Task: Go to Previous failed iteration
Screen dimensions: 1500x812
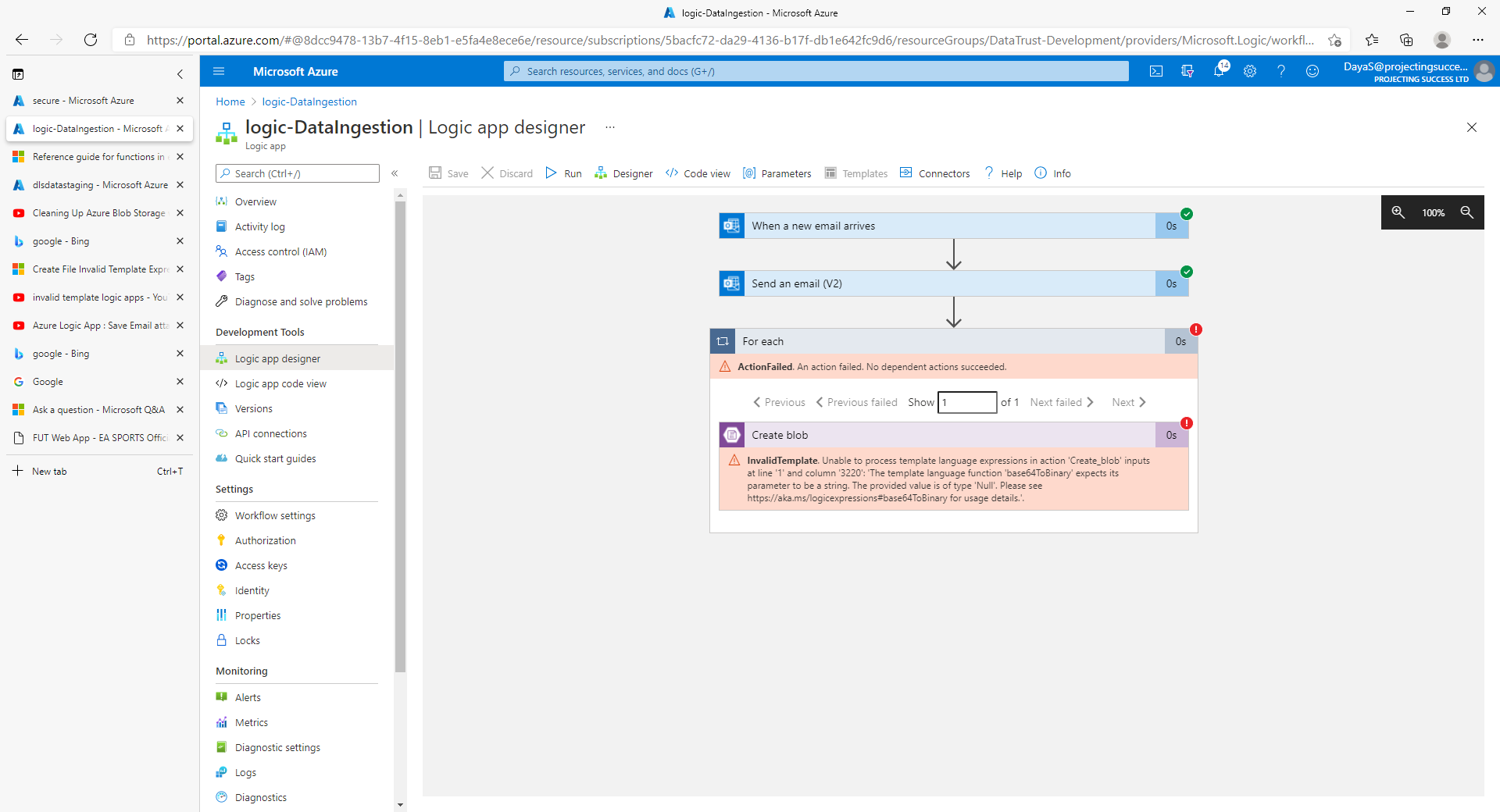Action: click(x=856, y=402)
